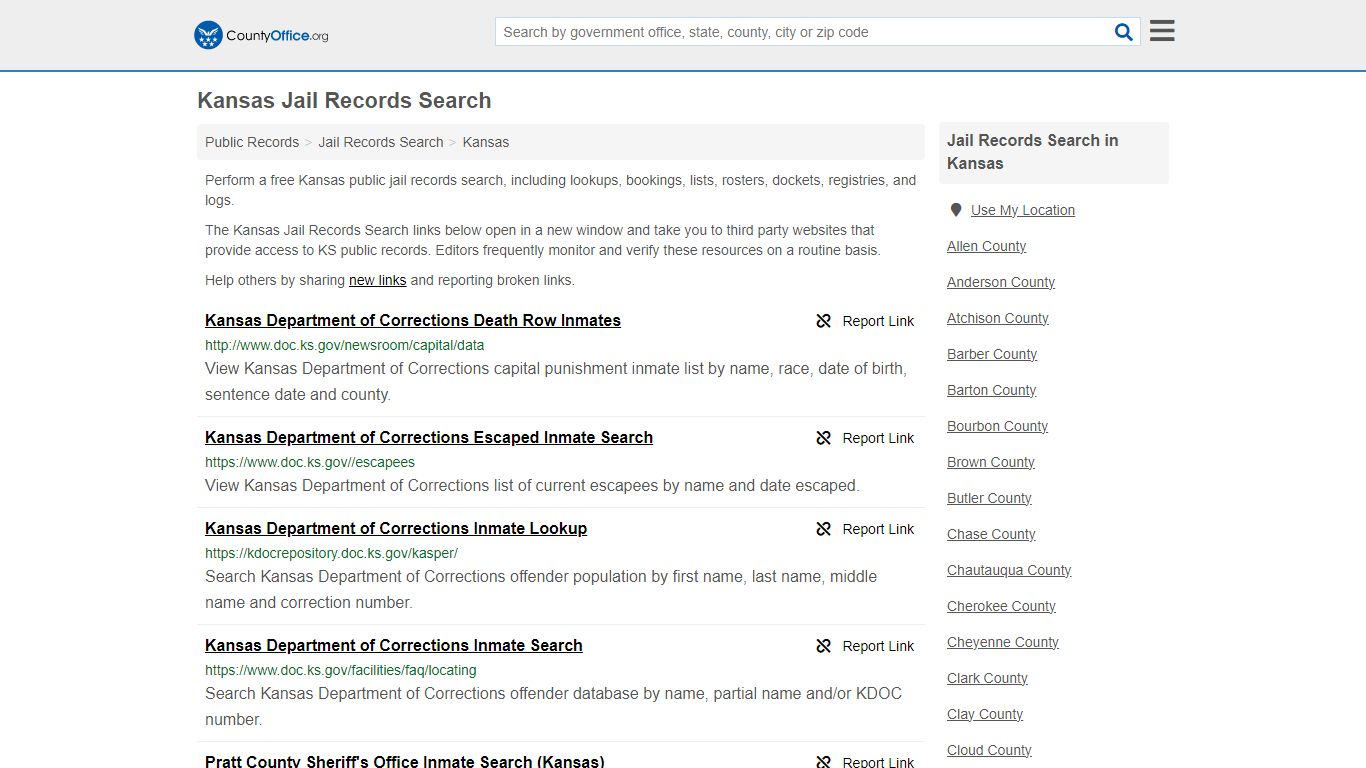Click the location pin icon

(956, 210)
